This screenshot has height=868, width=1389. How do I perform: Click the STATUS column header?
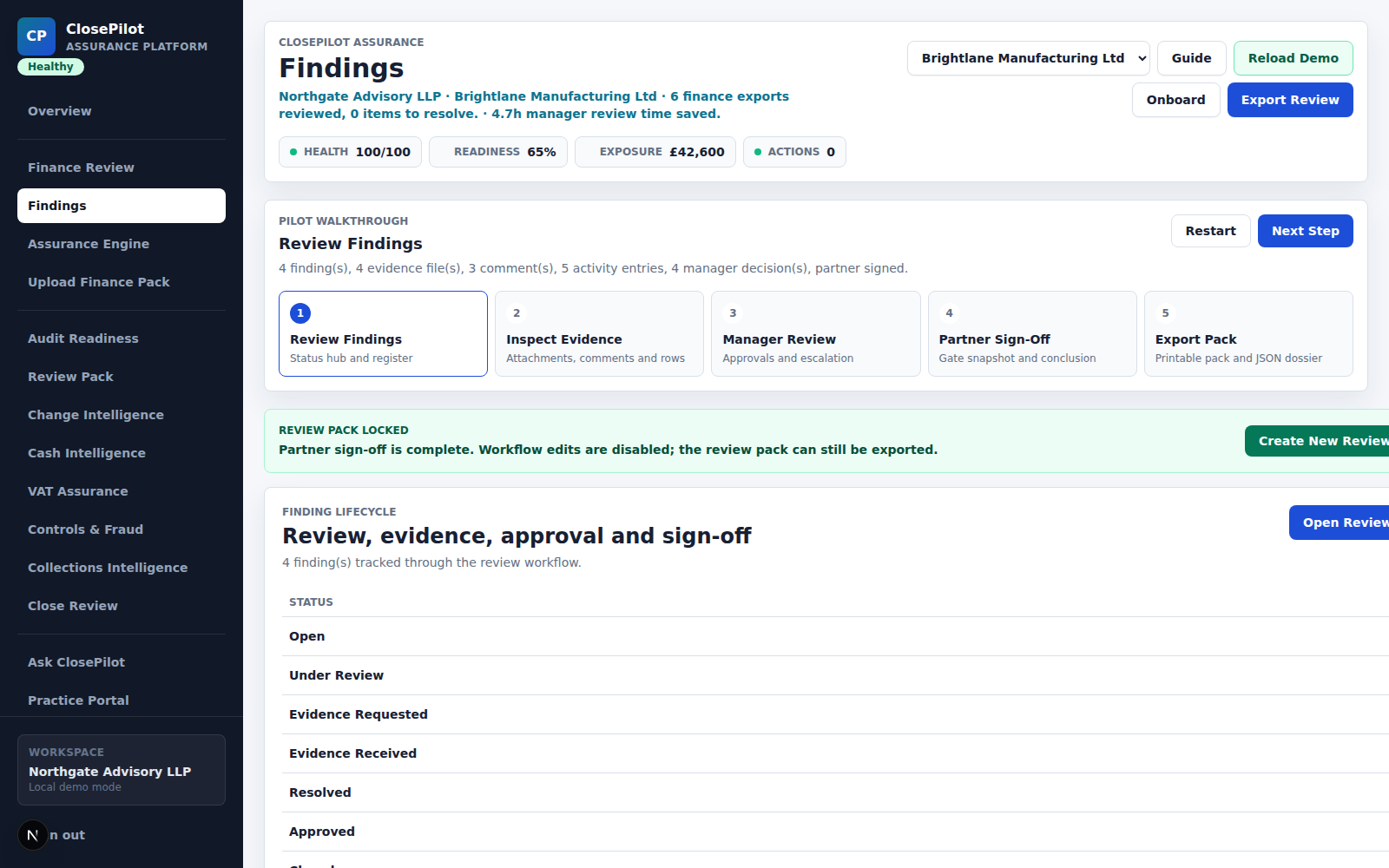tap(311, 602)
